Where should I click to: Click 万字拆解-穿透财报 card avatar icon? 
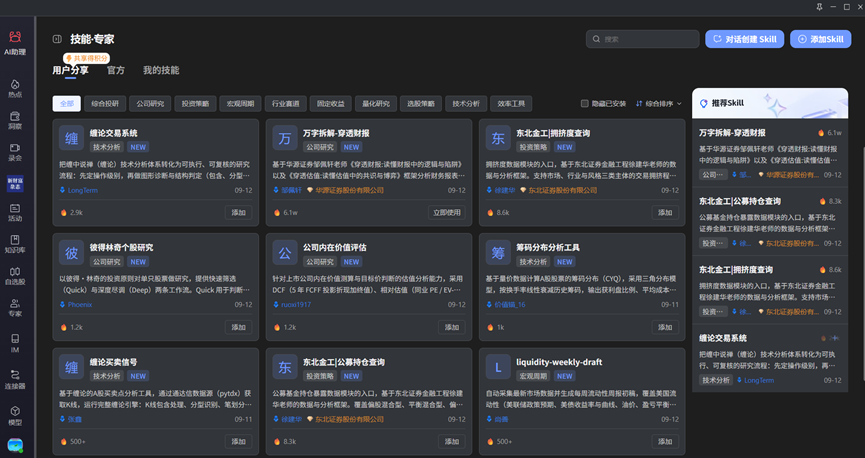285,139
